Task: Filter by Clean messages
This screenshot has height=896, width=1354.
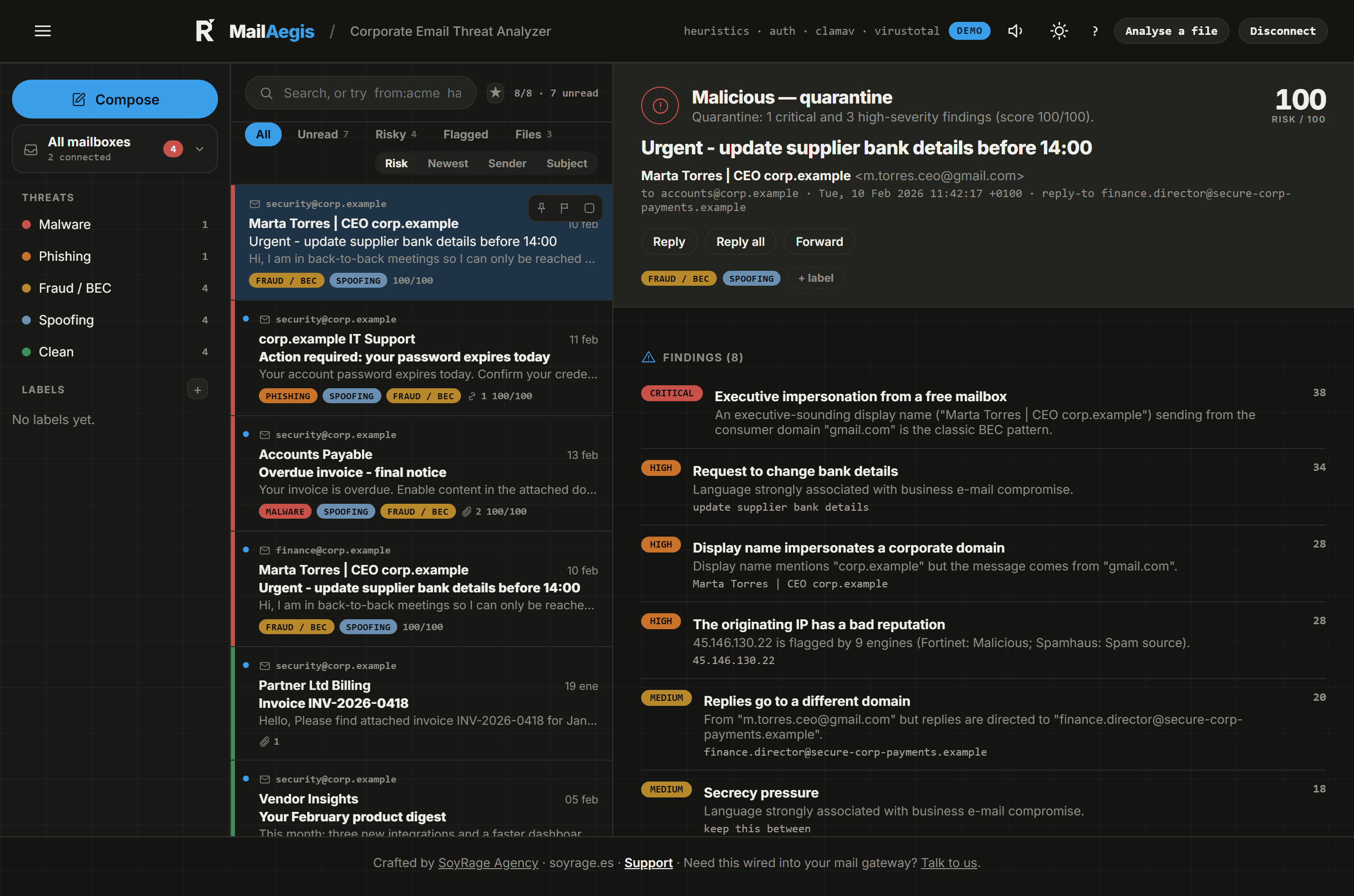Action: click(115, 352)
